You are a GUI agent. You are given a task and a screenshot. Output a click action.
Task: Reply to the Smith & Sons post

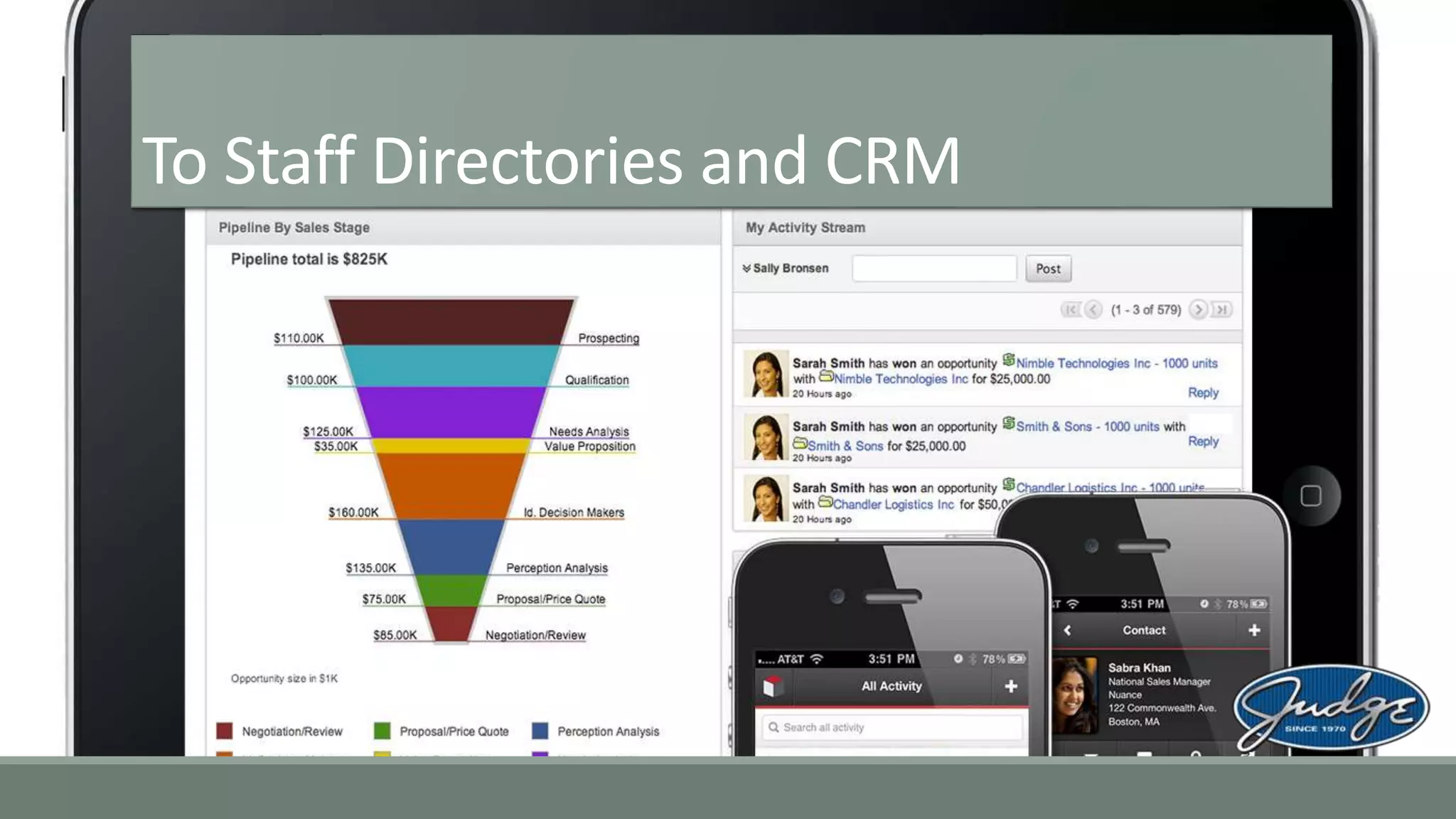point(1203,441)
